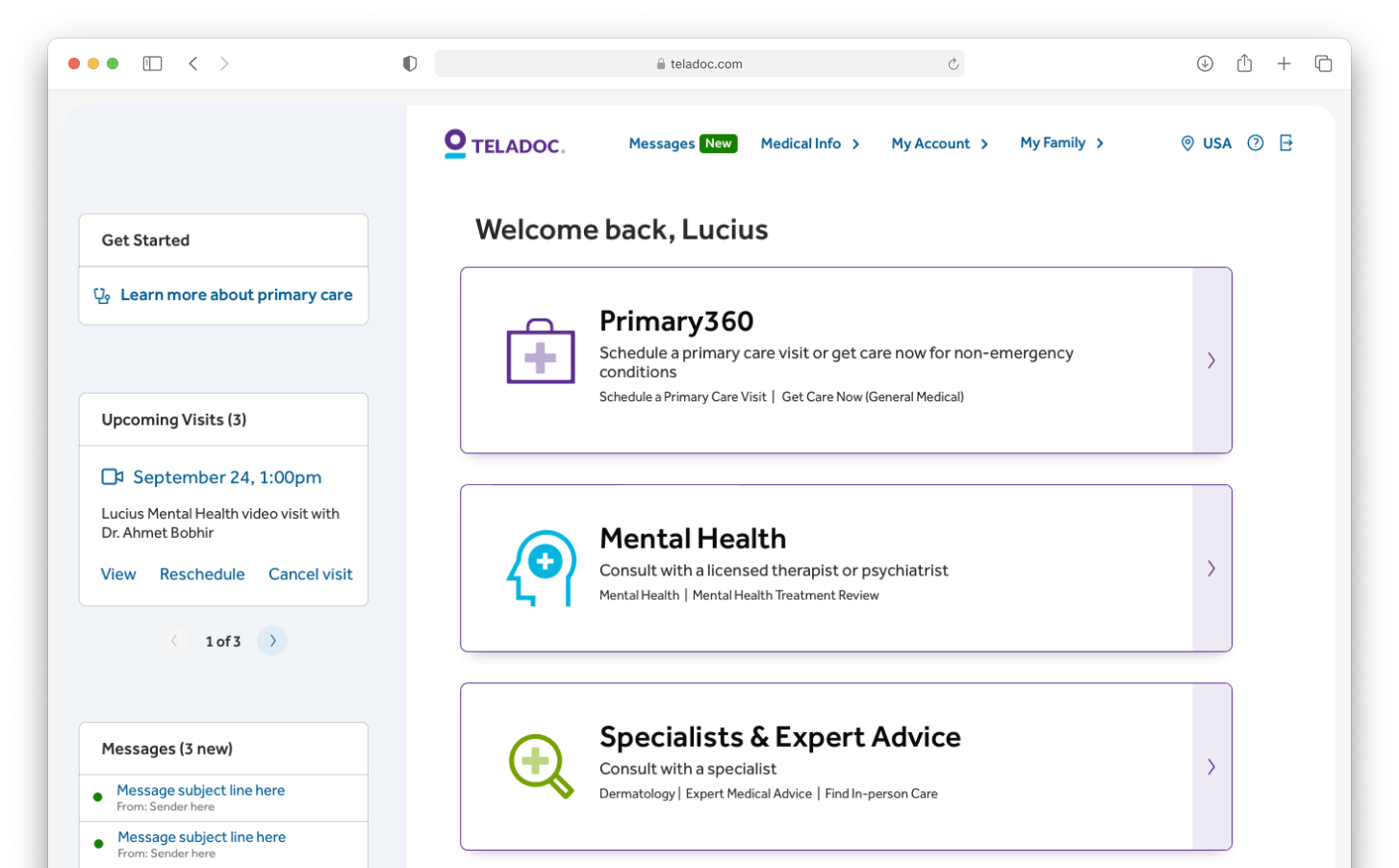Expand the My Family menu
Viewport: 1399px width, 868px height.
pyautogui.click(x=1062, y=143)
